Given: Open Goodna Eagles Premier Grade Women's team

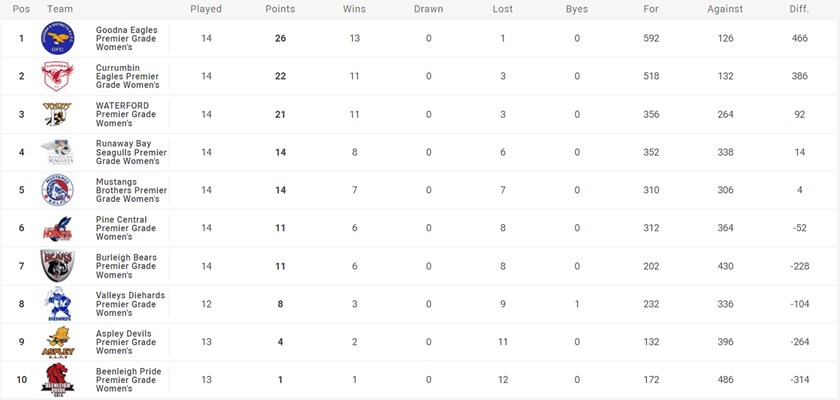Looking at the screenshot, I should pyautogui.click(x=128, y=39).
